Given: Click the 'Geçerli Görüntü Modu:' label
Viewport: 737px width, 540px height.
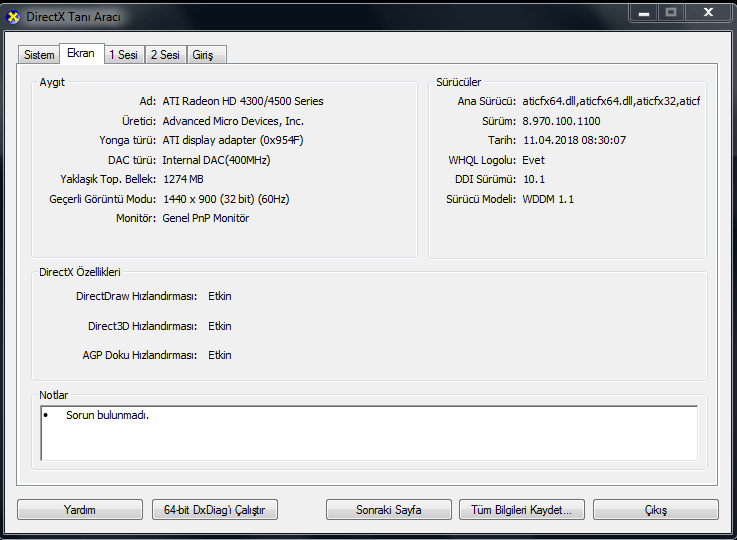Looking at the screenshot, I should (102, 199).
